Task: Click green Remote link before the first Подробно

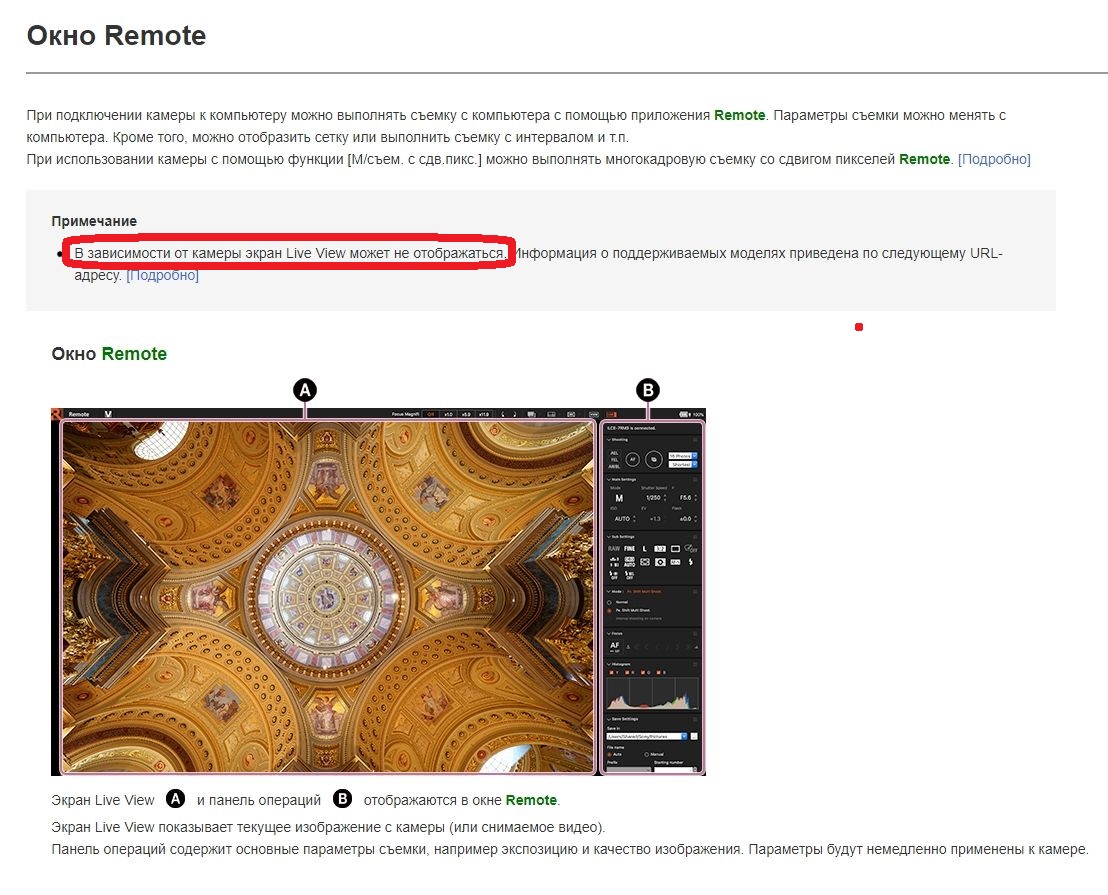Action: pyautogui.click(x=924, y=159)
